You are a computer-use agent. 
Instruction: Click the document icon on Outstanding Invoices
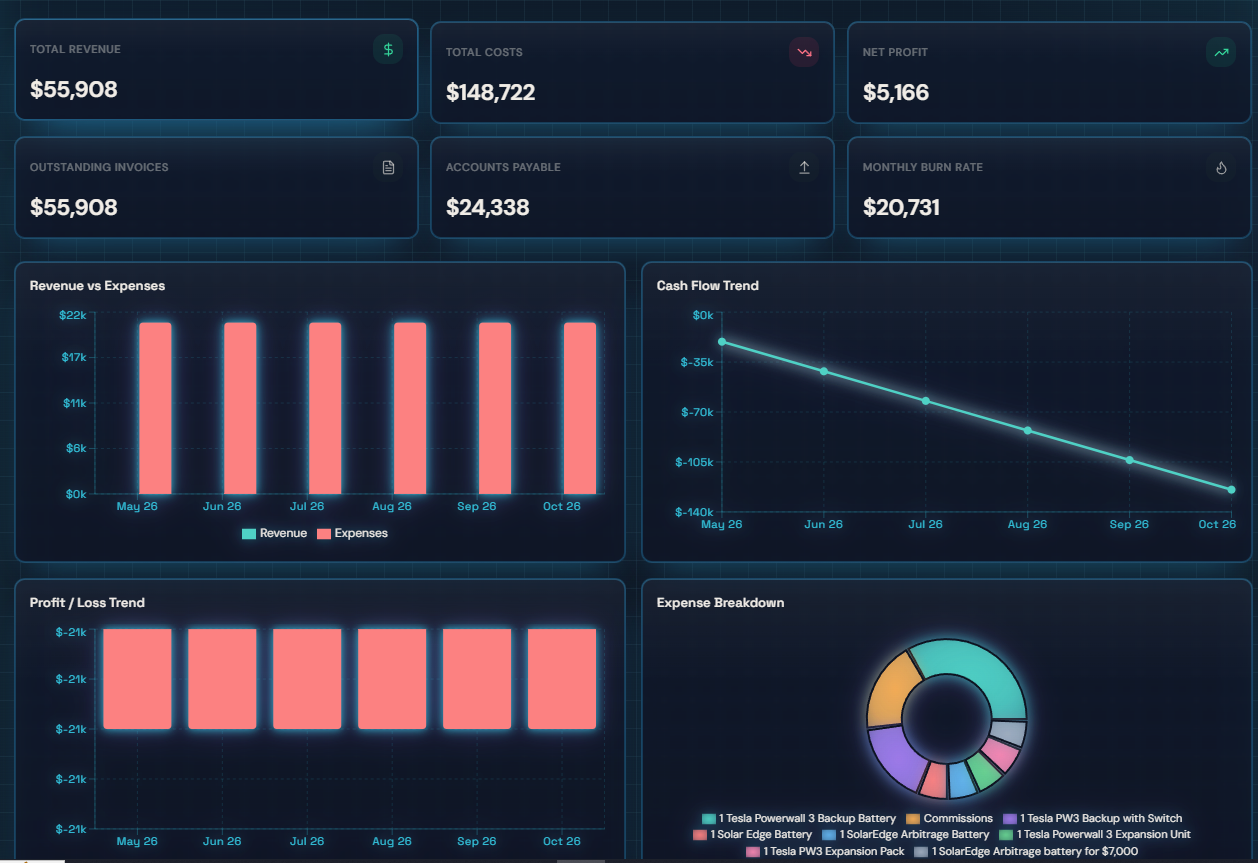pos(388,167)
